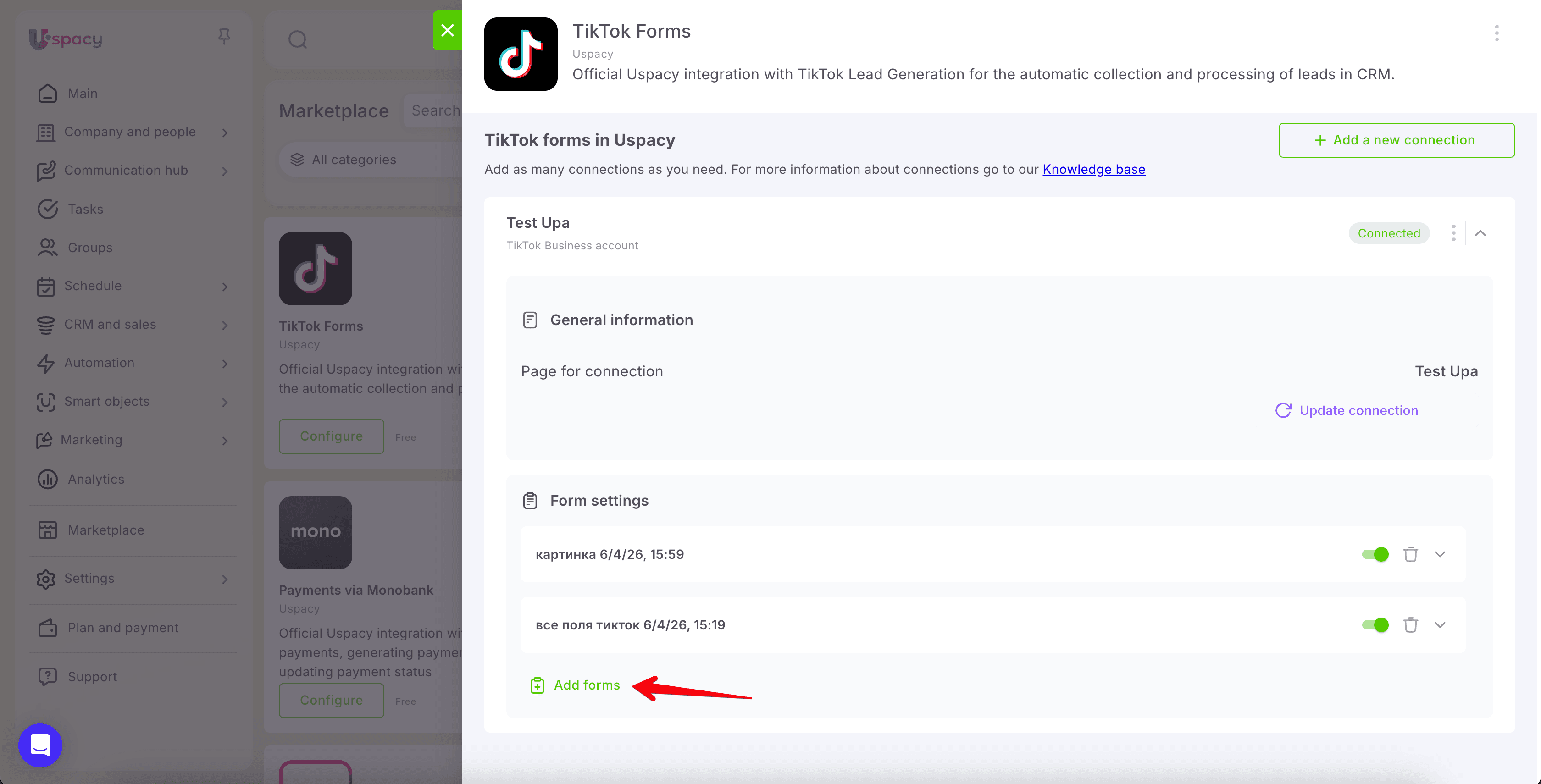Click Add a new connection
Screen dimensions: 1541x784
1397,140
